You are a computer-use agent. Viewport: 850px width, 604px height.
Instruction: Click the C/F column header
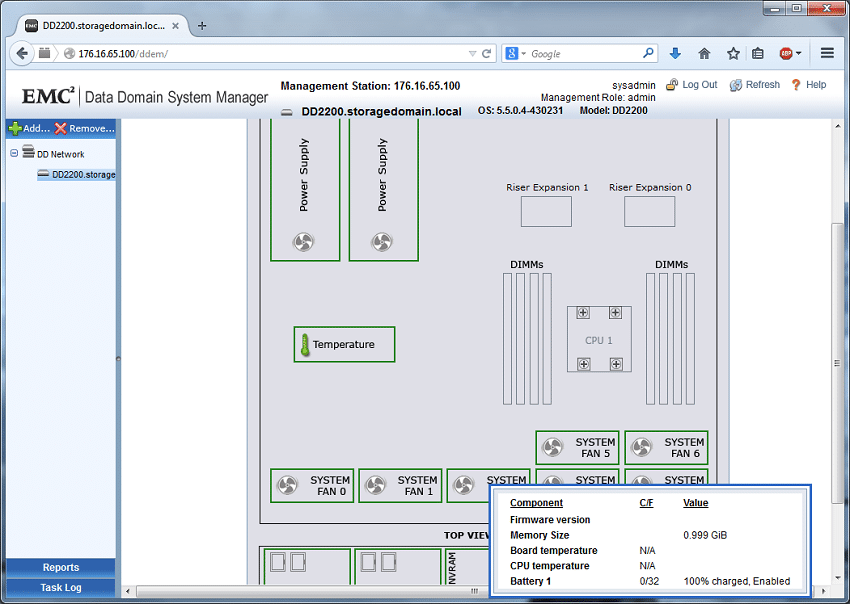(646, 503)
